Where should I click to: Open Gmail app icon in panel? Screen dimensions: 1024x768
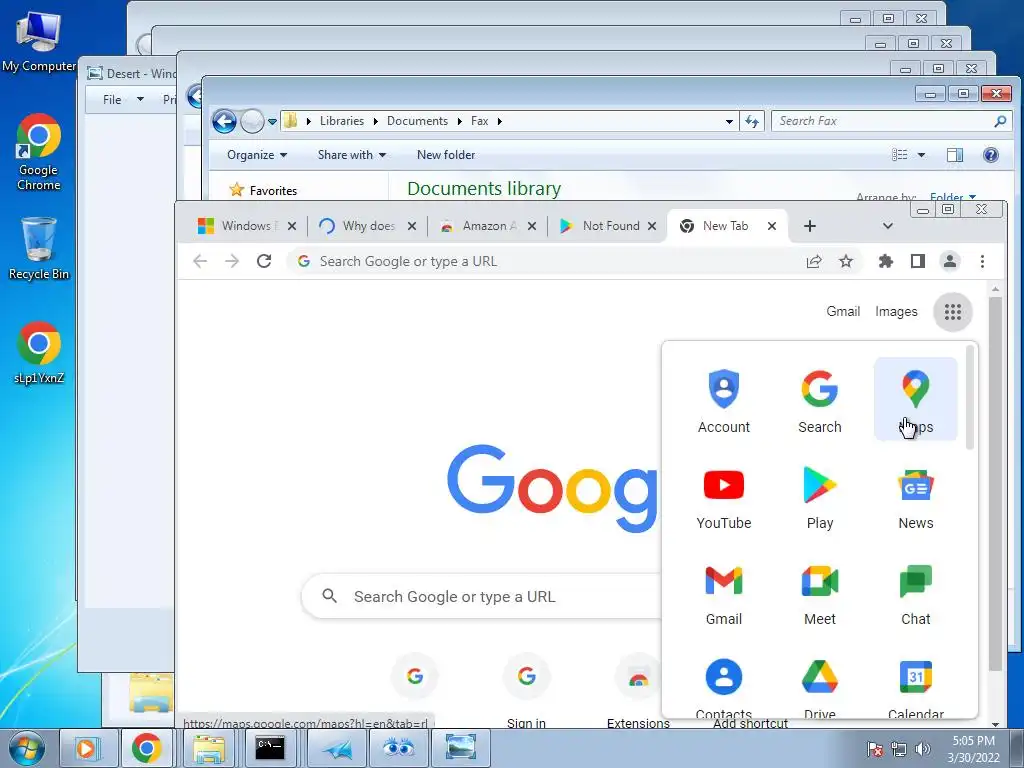724,592
